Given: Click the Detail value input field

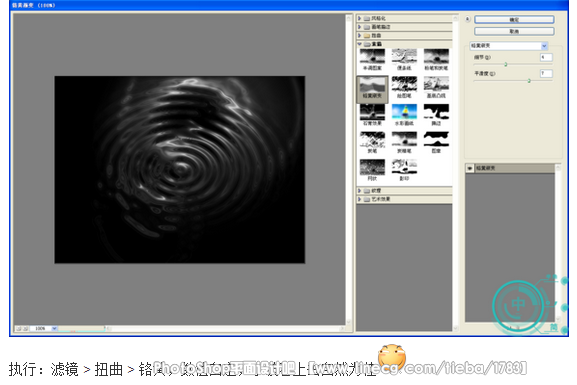Looking at the screenshot, I should (x=546, y=57).
